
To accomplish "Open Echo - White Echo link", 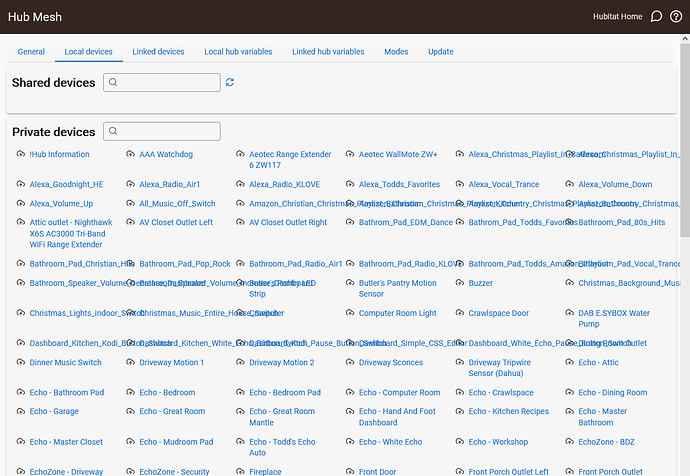I will pyautogui.click(x=390, y=442).
